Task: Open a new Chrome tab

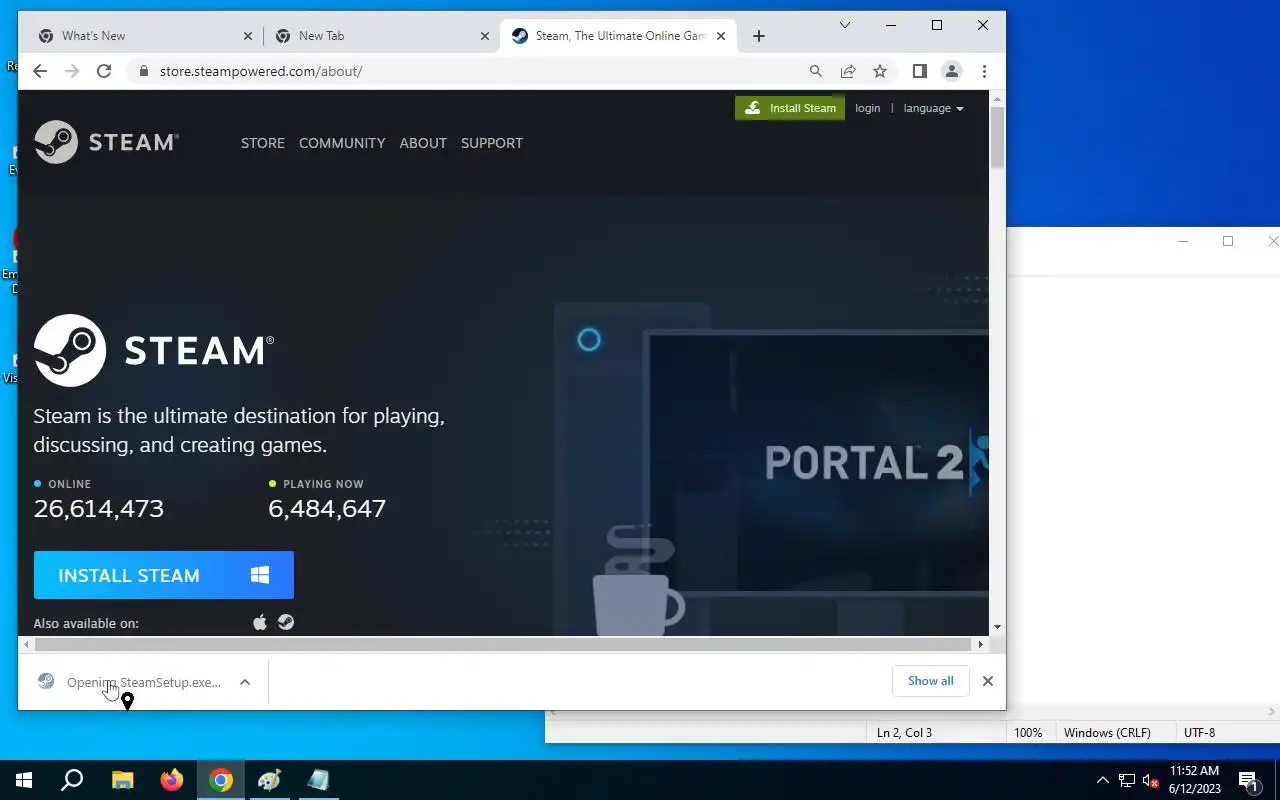Action: point(759,36)
